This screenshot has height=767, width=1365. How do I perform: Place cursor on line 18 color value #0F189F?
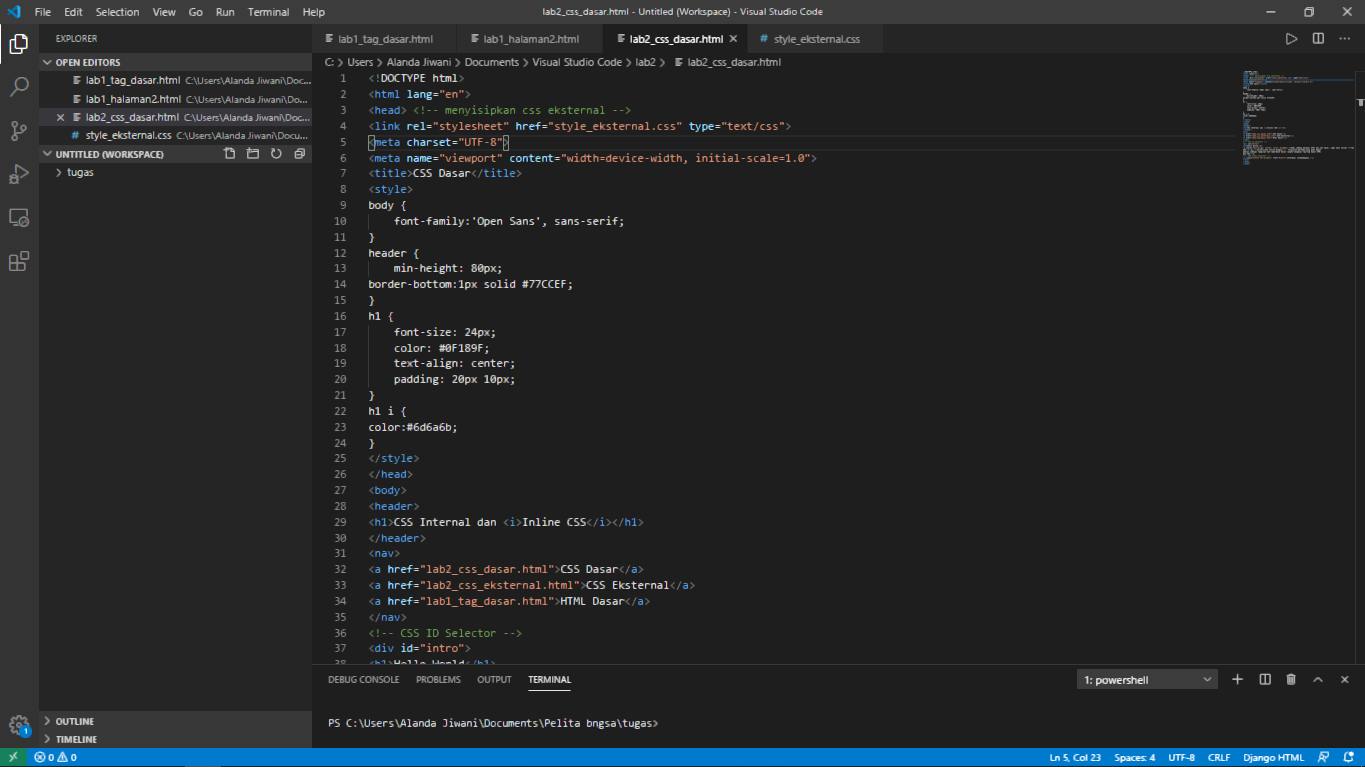(463, 348)
